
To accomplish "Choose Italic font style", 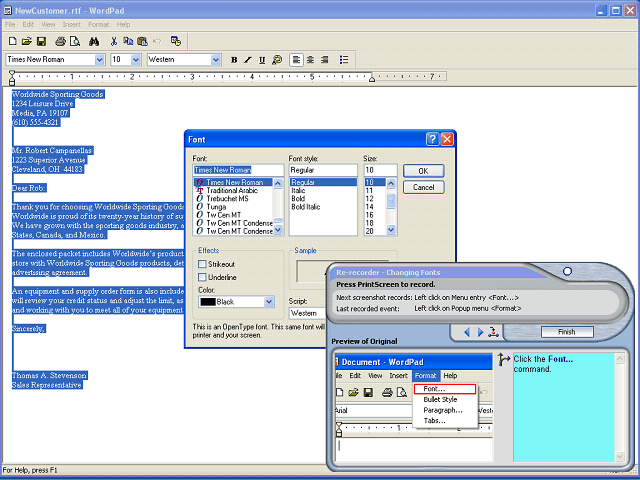I will [x=298, y=191].
